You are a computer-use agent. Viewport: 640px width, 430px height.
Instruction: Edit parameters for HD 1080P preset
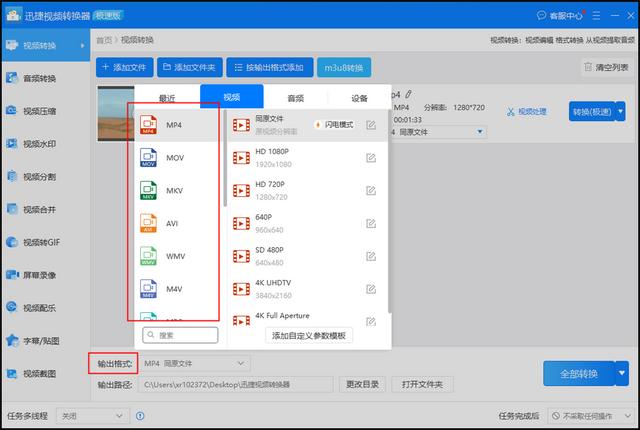[371, 158]
